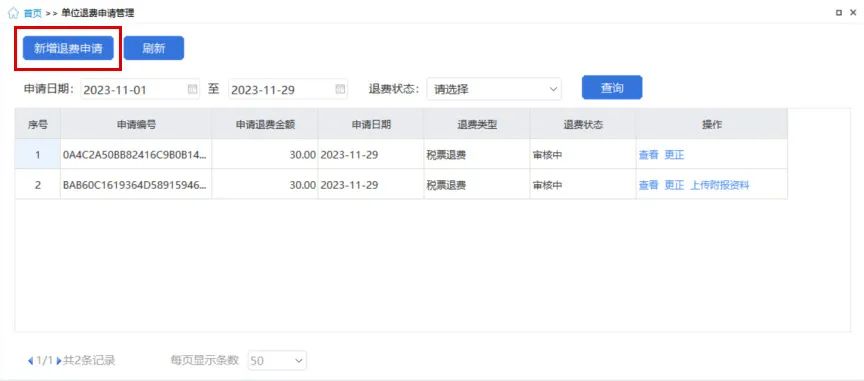Select row number 2 cell
This screenshot has height=381, width=864.
point(37,185)
